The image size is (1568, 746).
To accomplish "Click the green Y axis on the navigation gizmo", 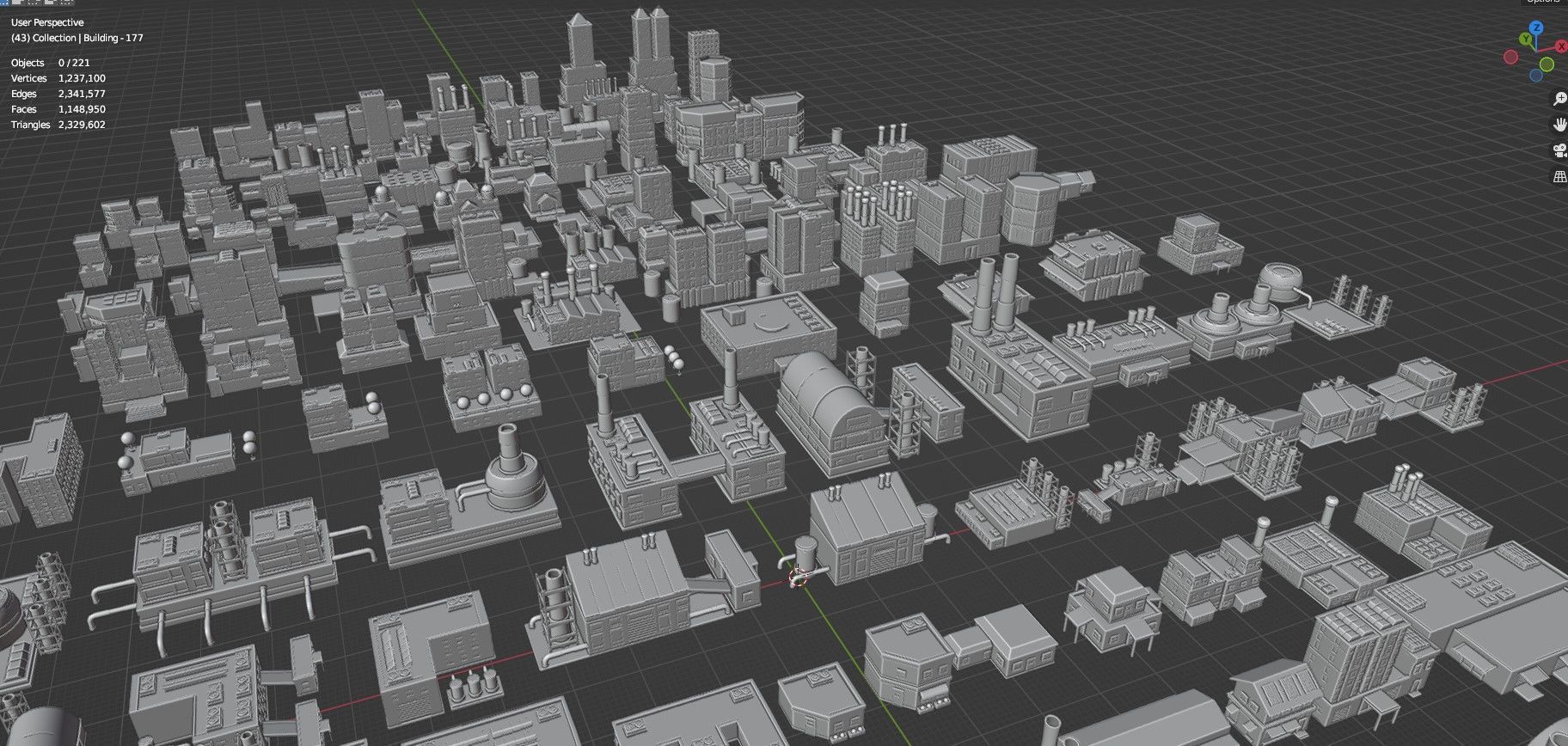I will (1525, 39).
